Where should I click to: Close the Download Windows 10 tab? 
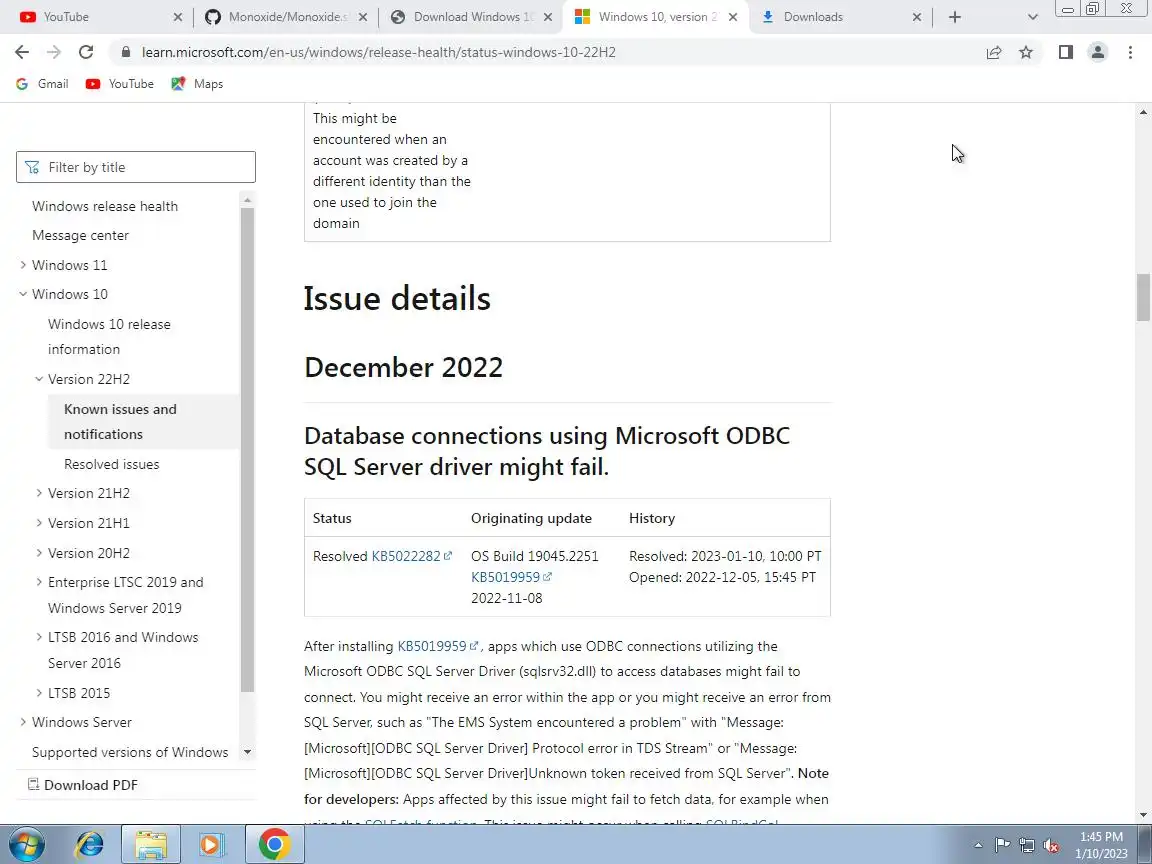coord(548,17)
